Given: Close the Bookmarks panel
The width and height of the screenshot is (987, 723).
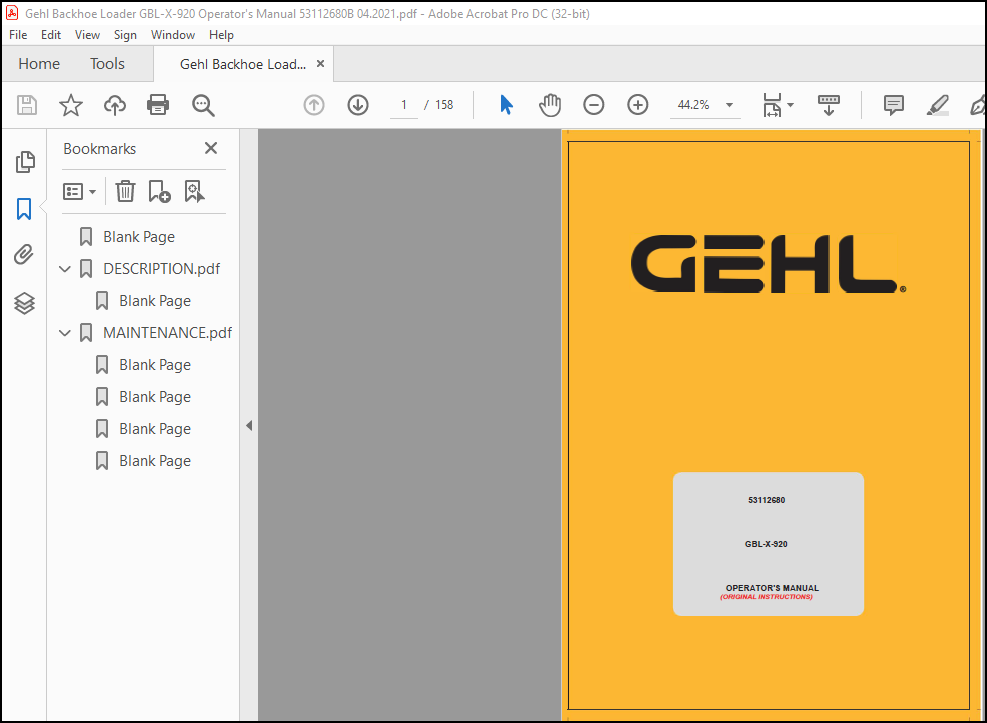Looking at the screenshot, I should tap(211, 148).
